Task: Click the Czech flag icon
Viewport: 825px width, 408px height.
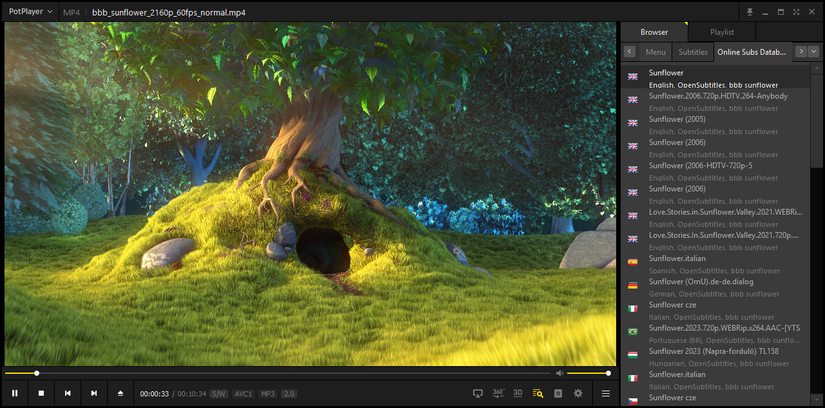Action: 632,401
